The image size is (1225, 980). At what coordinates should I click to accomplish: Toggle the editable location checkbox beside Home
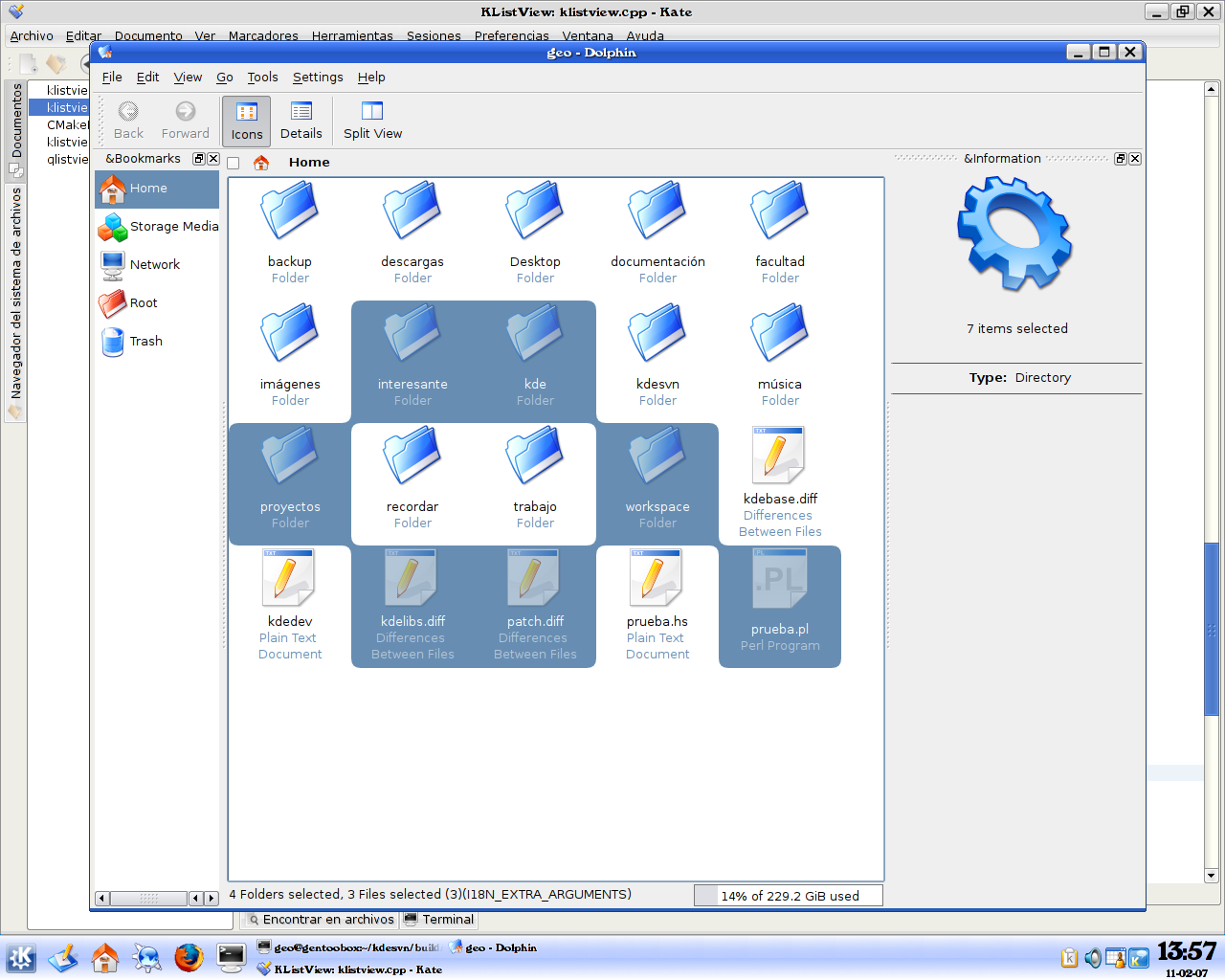(x=234, y=163)
